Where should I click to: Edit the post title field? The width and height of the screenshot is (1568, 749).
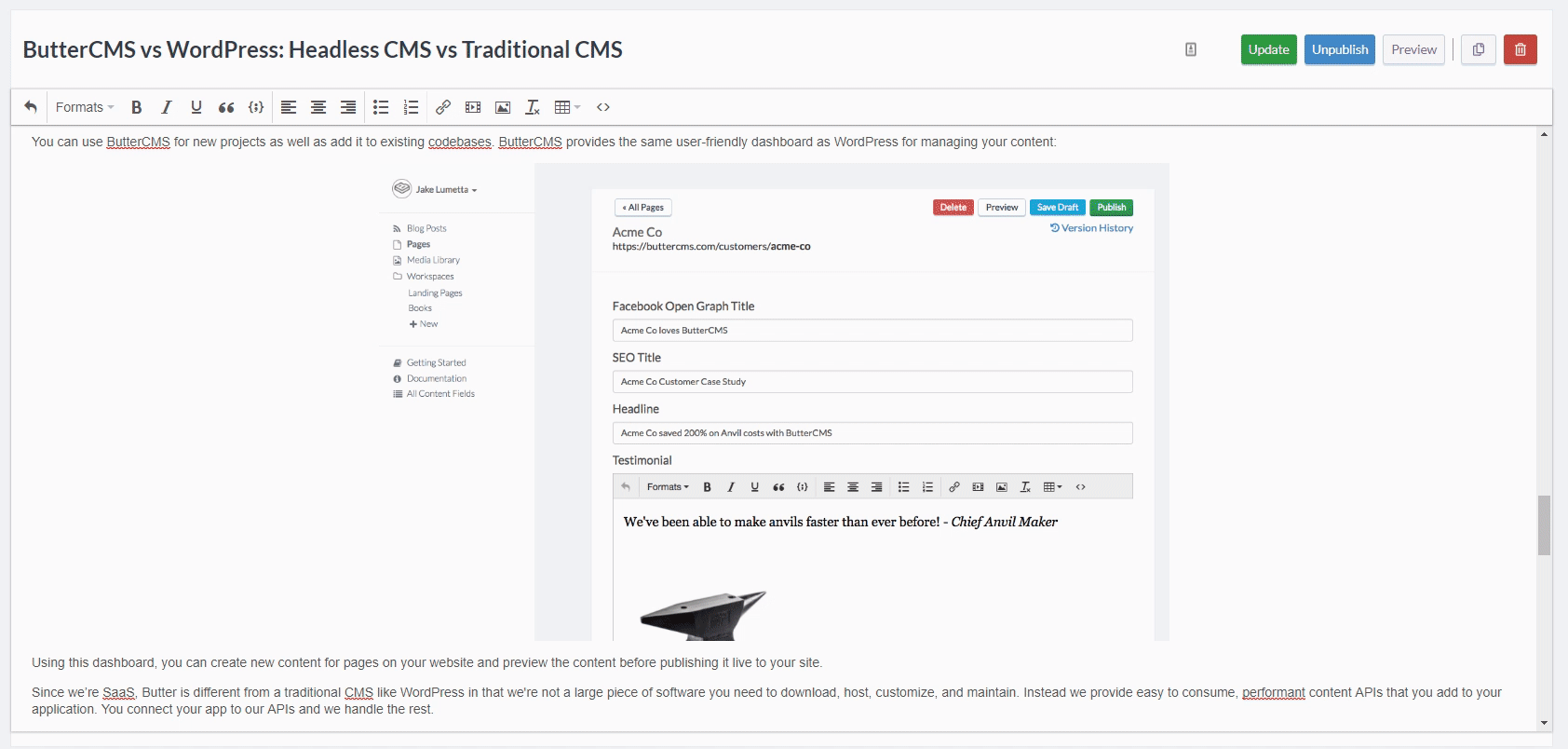click(x=322, y=49)
